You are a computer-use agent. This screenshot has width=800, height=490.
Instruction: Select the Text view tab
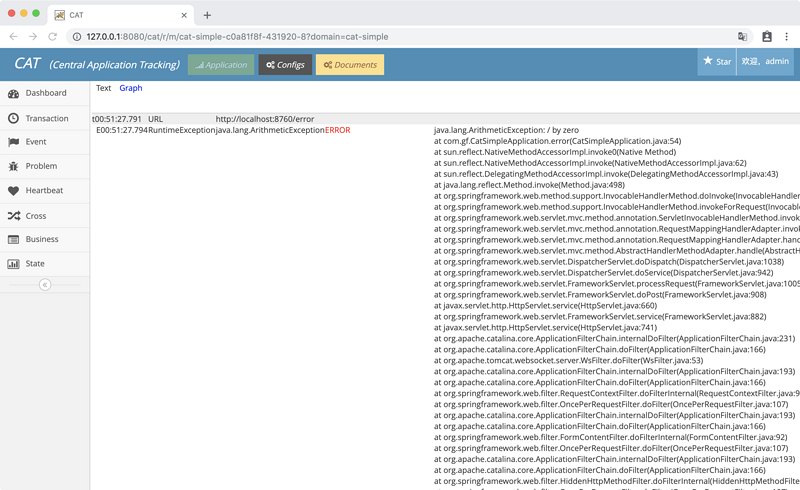pos(103,88)
